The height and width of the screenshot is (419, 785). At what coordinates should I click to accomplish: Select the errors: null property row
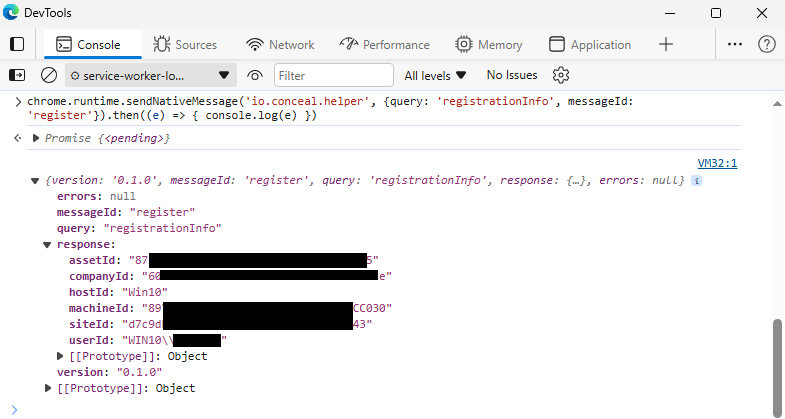pyautogui.click(x=96, y=196)
